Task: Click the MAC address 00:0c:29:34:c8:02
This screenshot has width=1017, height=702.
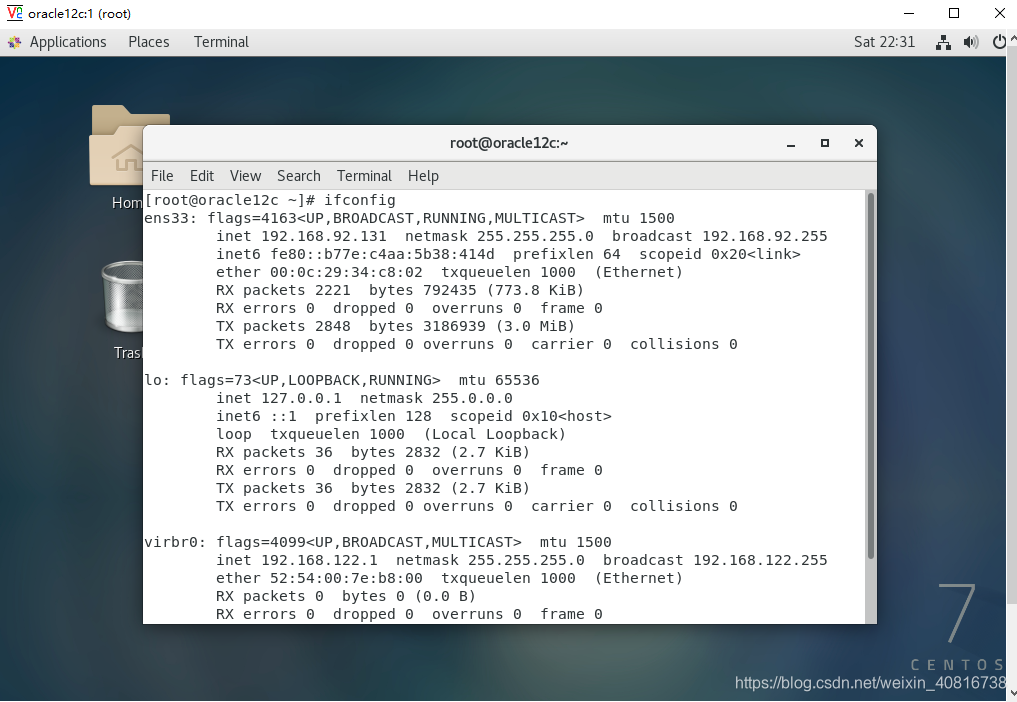Action: pyautogui.click(x=346, y=272)
